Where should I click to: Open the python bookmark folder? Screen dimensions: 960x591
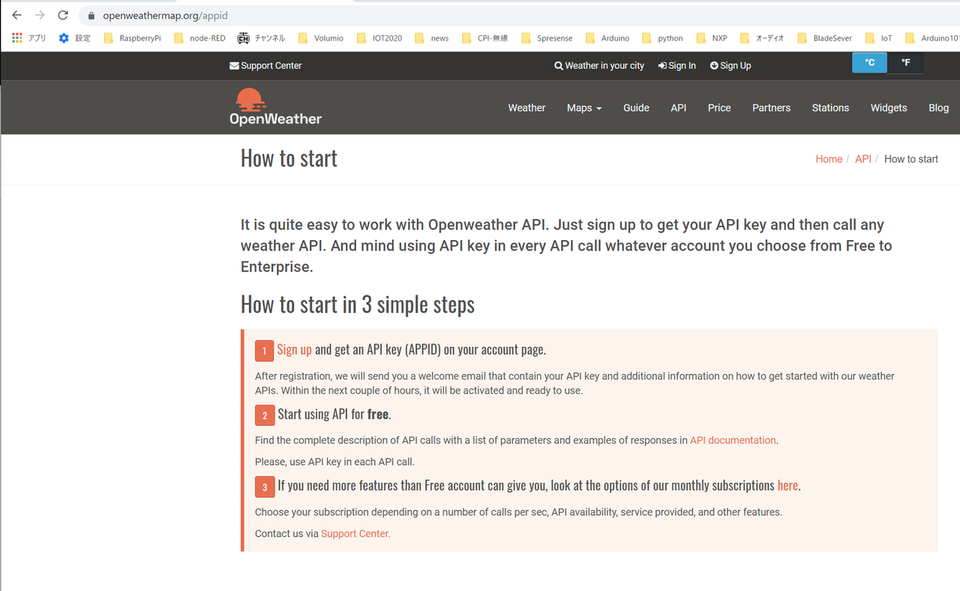pos(662,38)
